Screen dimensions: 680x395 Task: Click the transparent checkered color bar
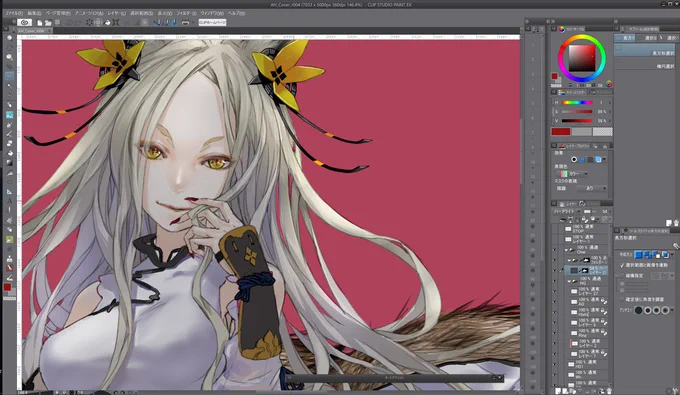602,131
